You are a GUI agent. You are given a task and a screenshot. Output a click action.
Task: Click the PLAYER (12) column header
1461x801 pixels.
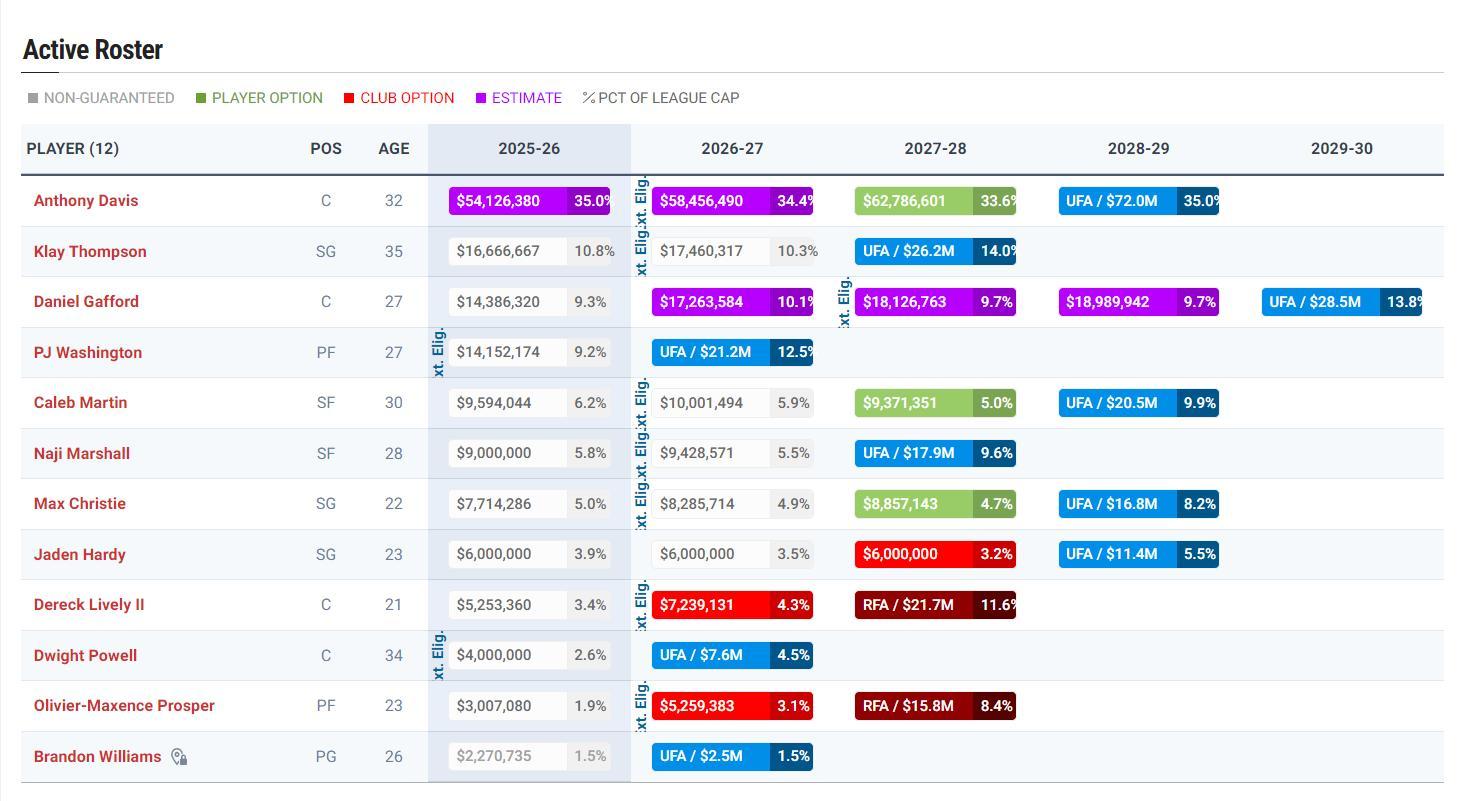[x=73, y=149]
